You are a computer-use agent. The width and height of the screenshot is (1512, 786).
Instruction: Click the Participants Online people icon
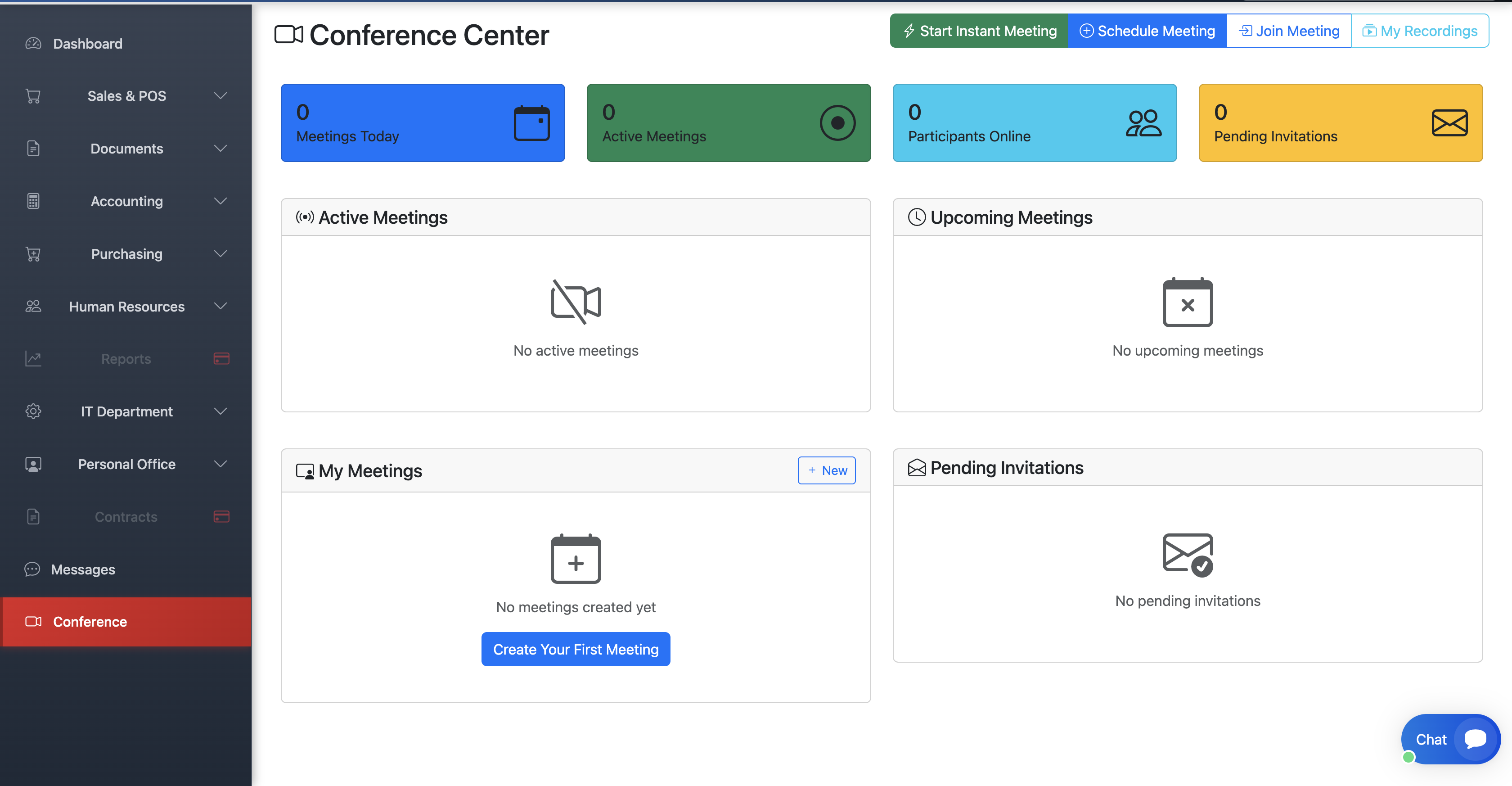1142,122
